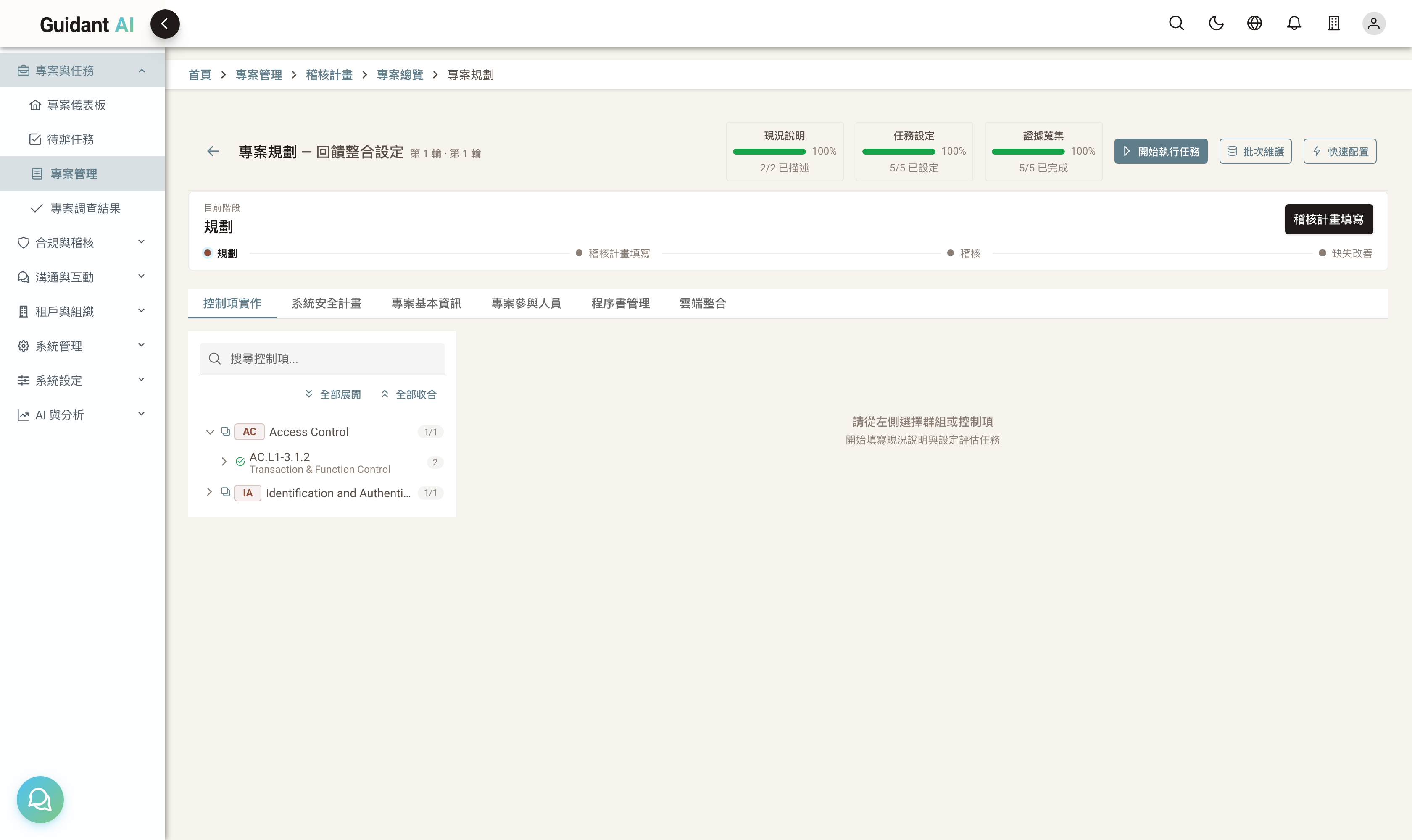Expand the 租戶與組織 sidebar section
Screen dimensions: 1412x840
click(82, 311)
